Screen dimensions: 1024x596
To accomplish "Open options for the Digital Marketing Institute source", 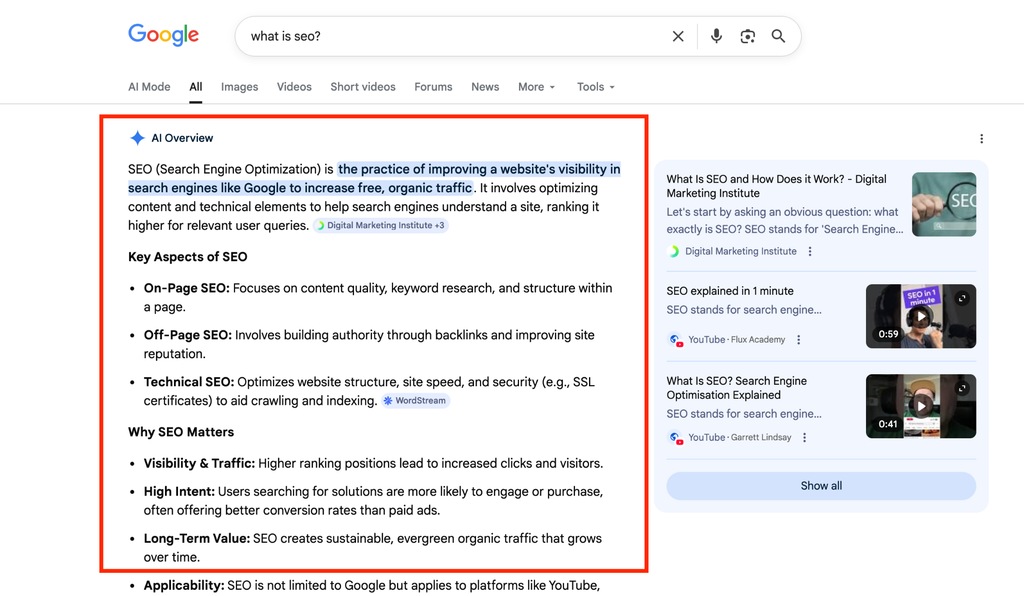I will [810, 251].
